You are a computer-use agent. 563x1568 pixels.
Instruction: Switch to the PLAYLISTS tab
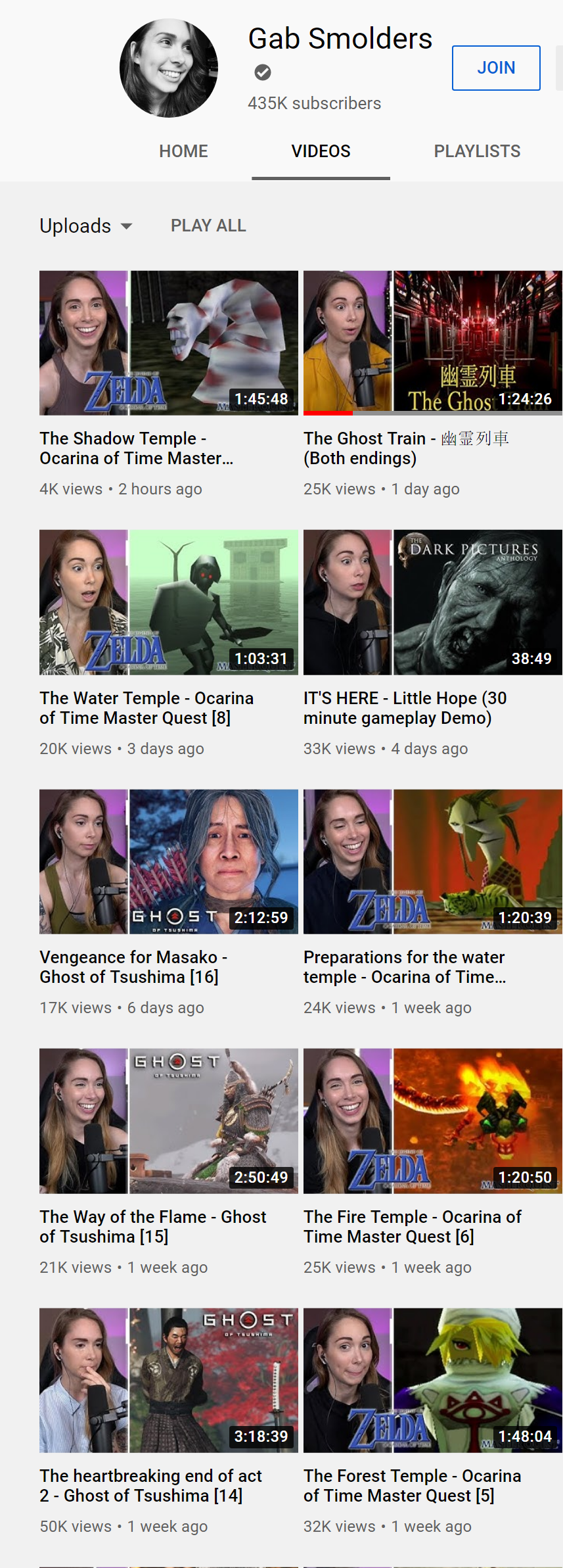click(477, 151)
